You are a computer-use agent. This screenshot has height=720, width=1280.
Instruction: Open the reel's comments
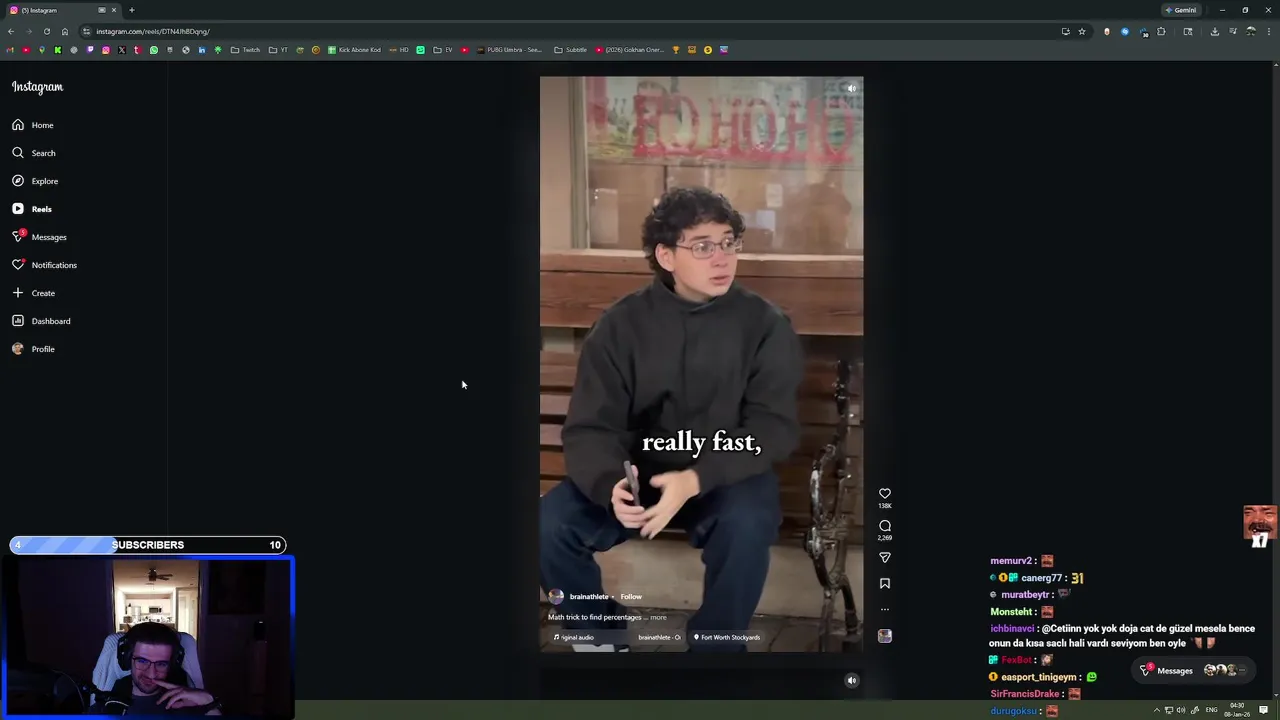click(885, 526)
